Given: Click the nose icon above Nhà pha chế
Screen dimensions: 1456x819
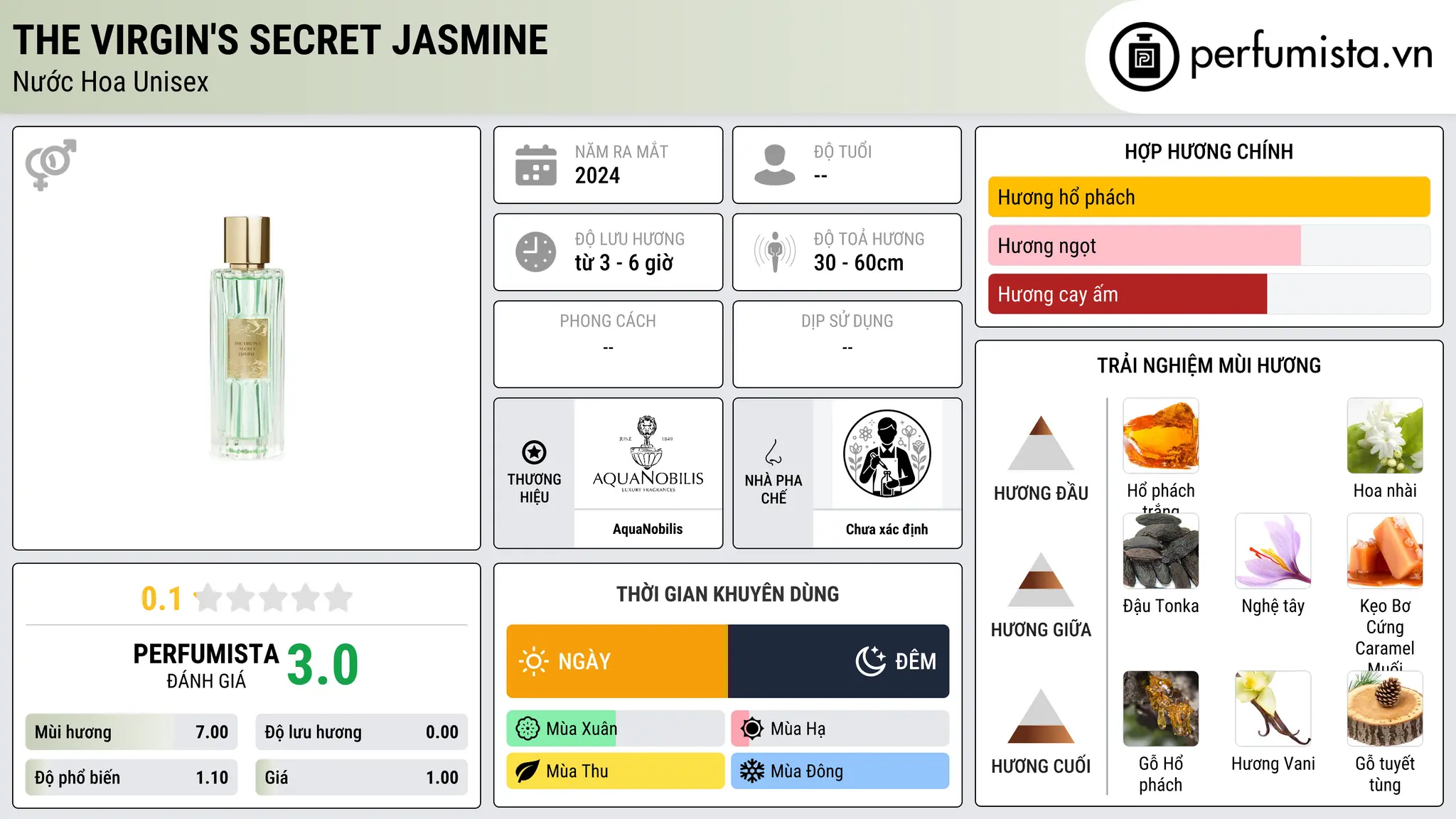Looking at the screenshot, I should [x=773, y=452].
